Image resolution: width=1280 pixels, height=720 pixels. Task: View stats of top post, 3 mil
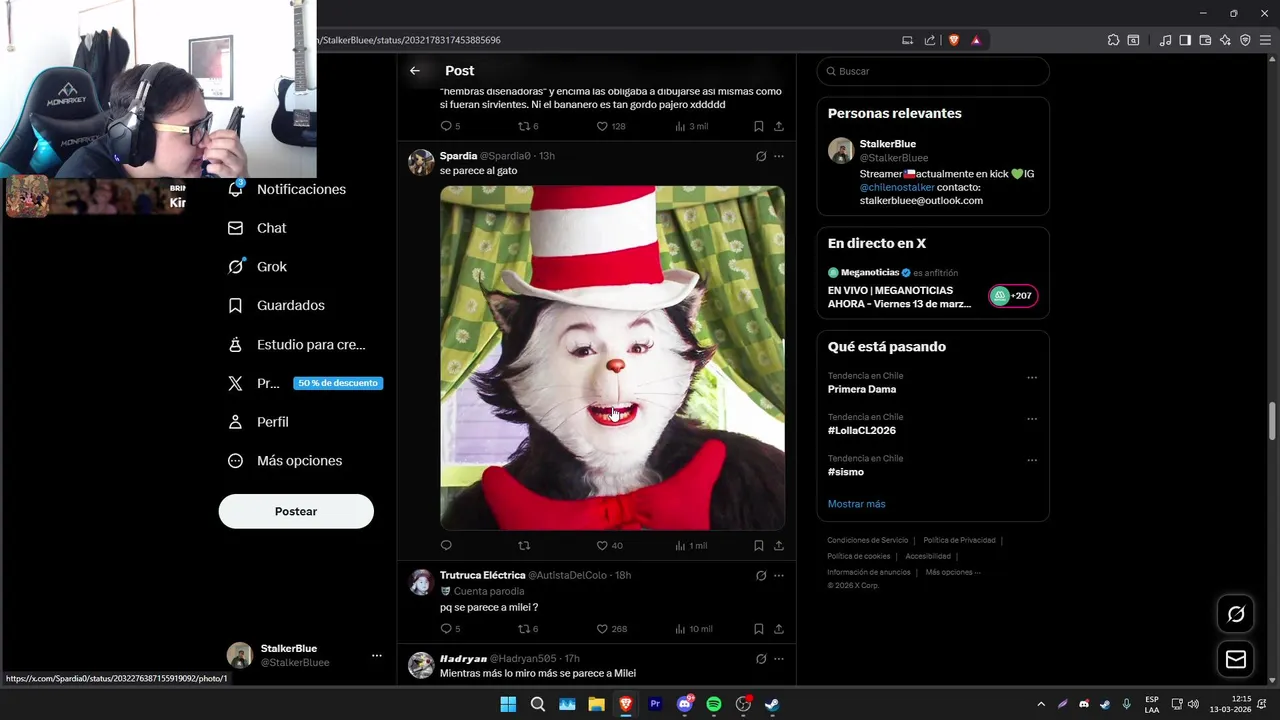coord(691,126)
